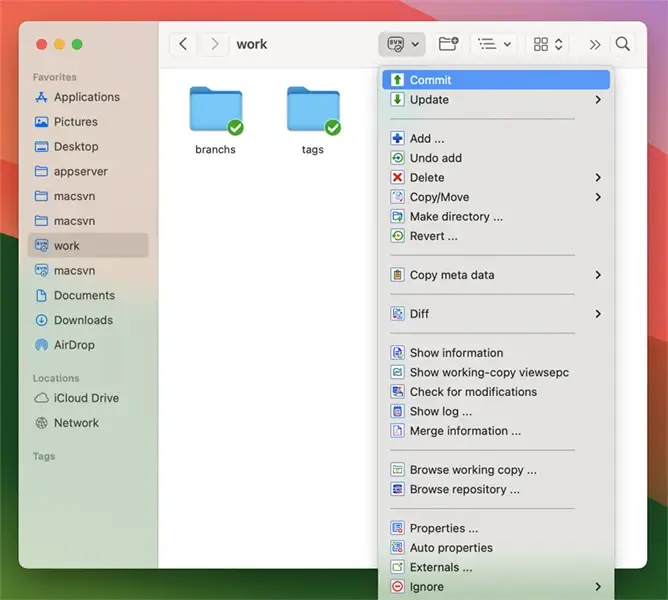Open Applications in the sidebar
This screenshot has height=600, width=668.
[88, 97]
